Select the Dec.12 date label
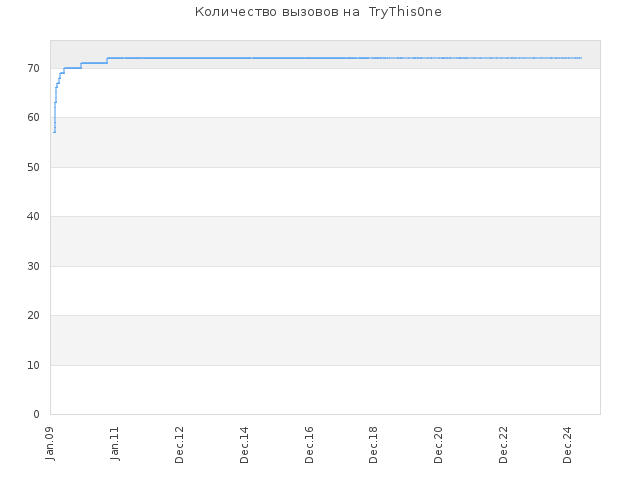This screenshot has width=640, height=480. 180,445
